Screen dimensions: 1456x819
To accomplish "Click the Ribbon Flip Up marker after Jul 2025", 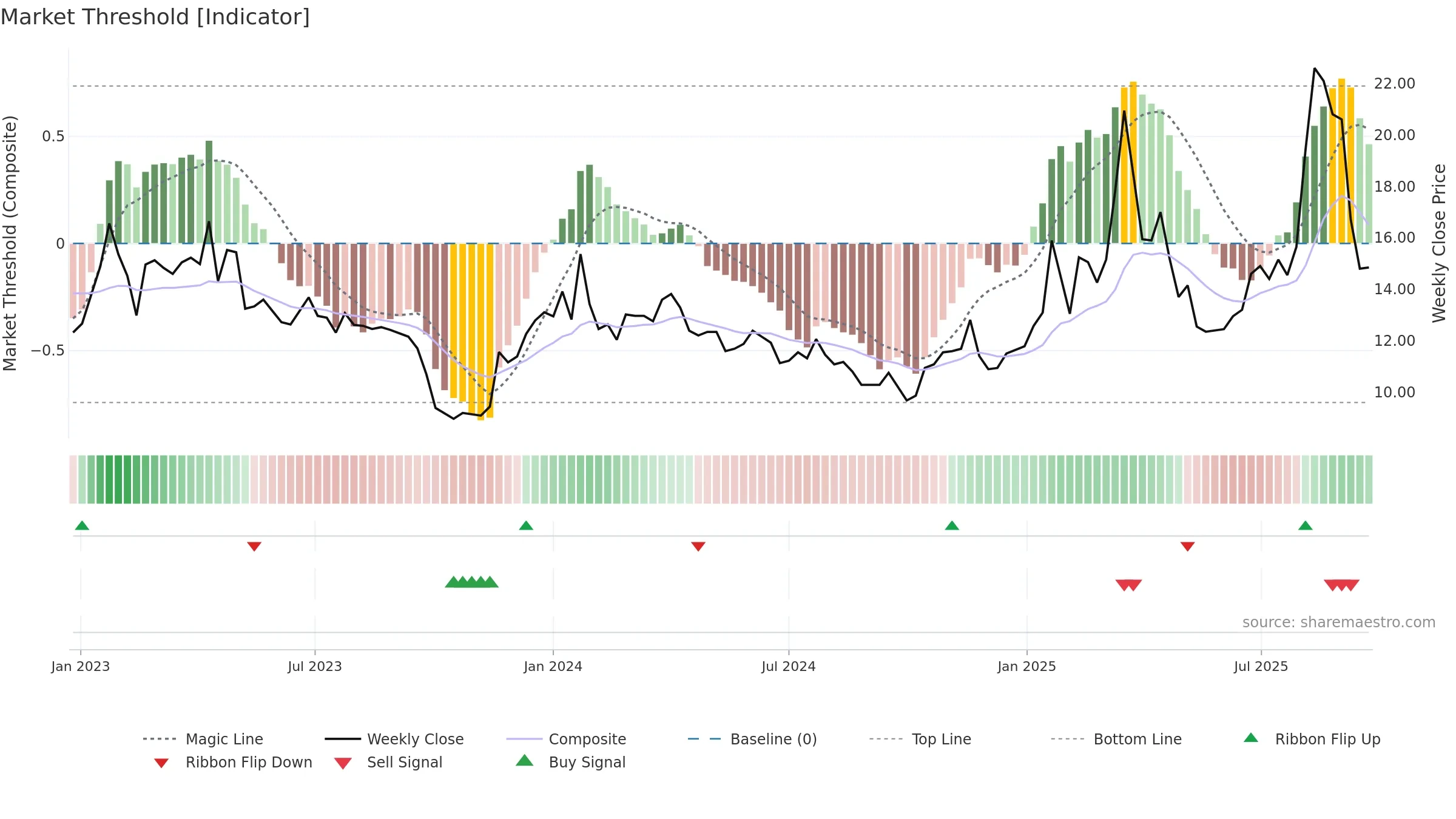I will 1306,525.
